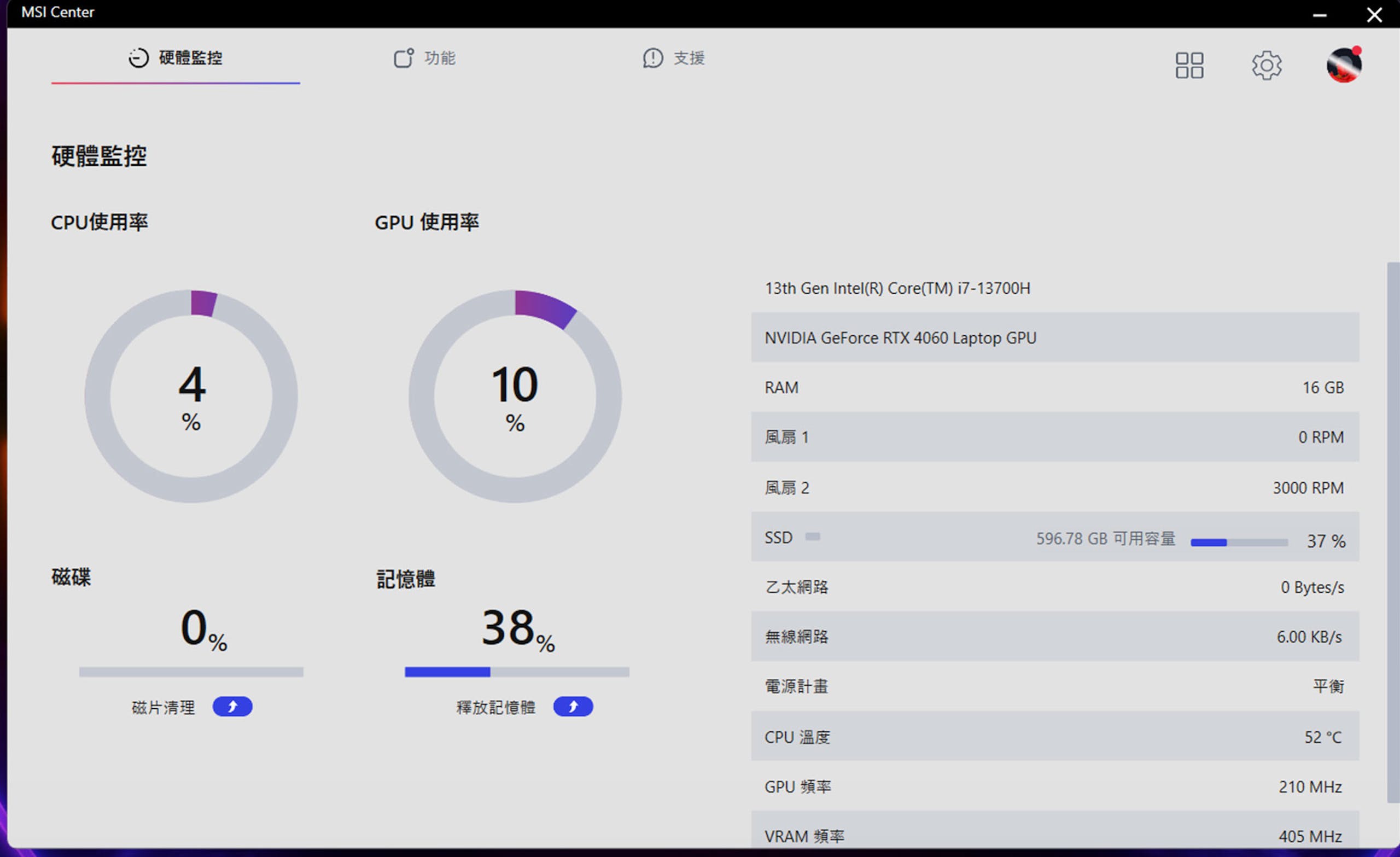Click the 支援 speech bubble icon
Viewport: 1400px width, 857px height.
click(653, 58)
